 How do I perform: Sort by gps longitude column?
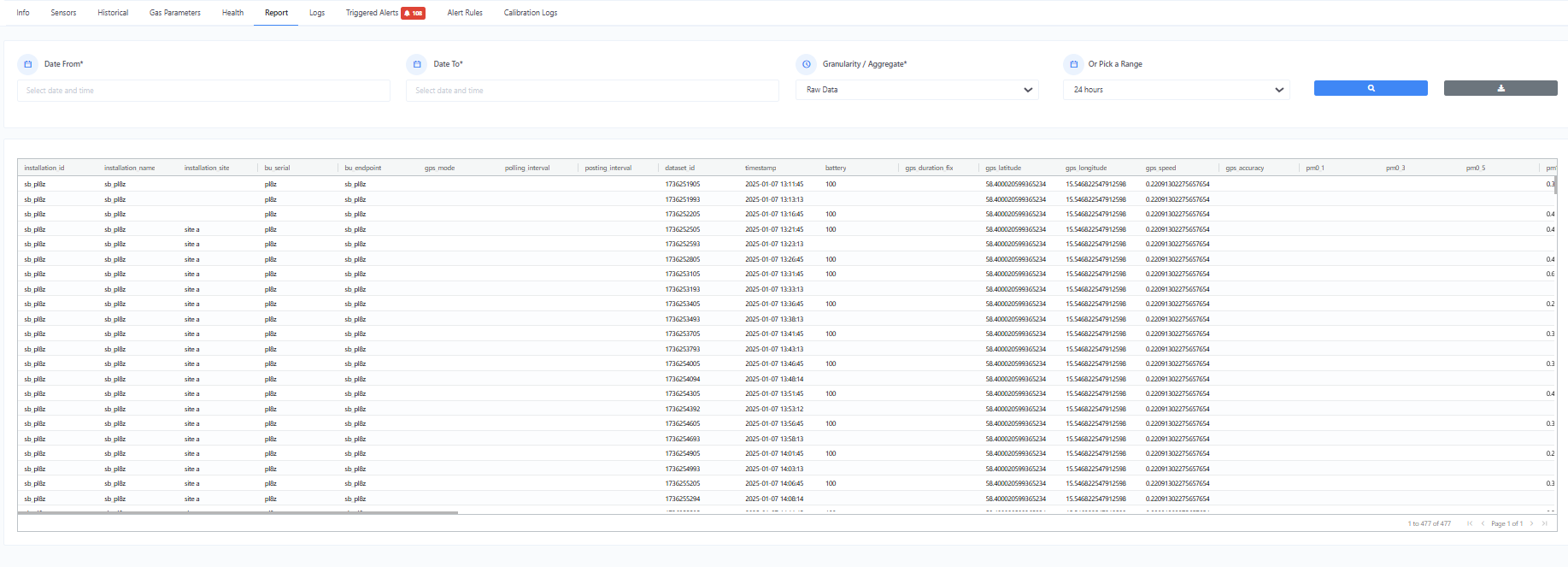[1086, 168]
